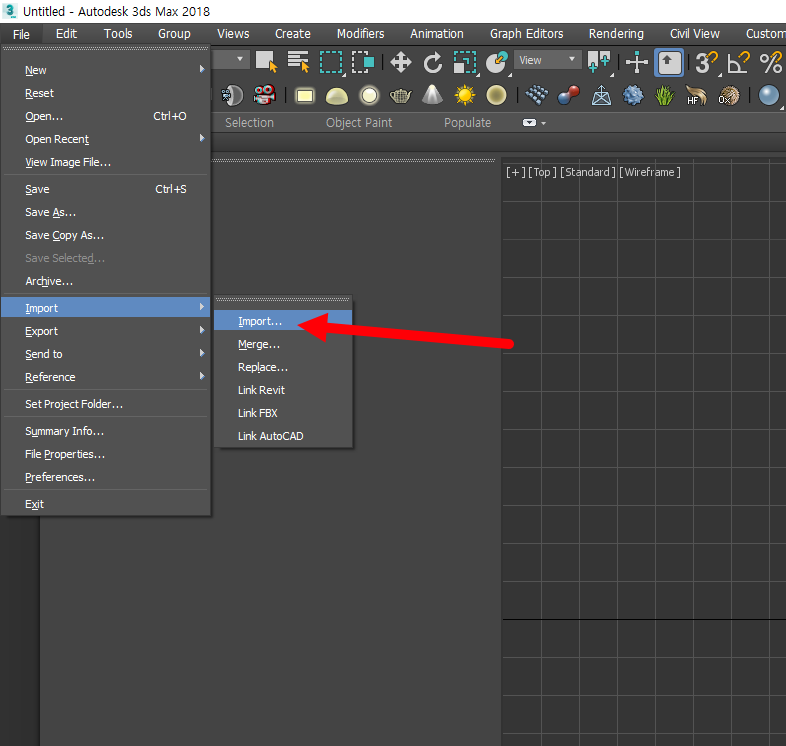Screen dimensions: 786x746
Task: Click the red movie camera icon
Action: pos(265,95)
